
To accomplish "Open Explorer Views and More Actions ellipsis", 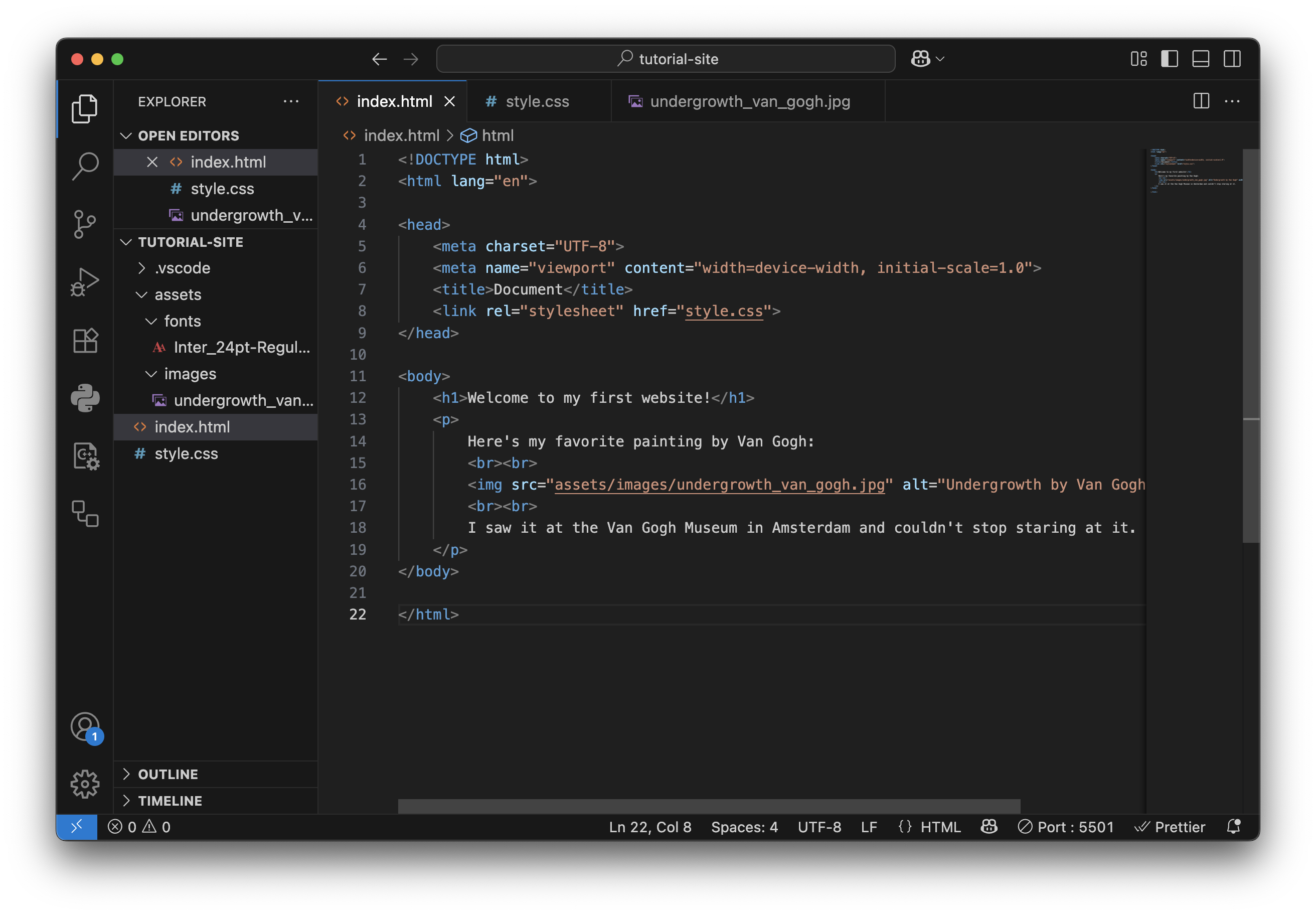I will point(291,101).
